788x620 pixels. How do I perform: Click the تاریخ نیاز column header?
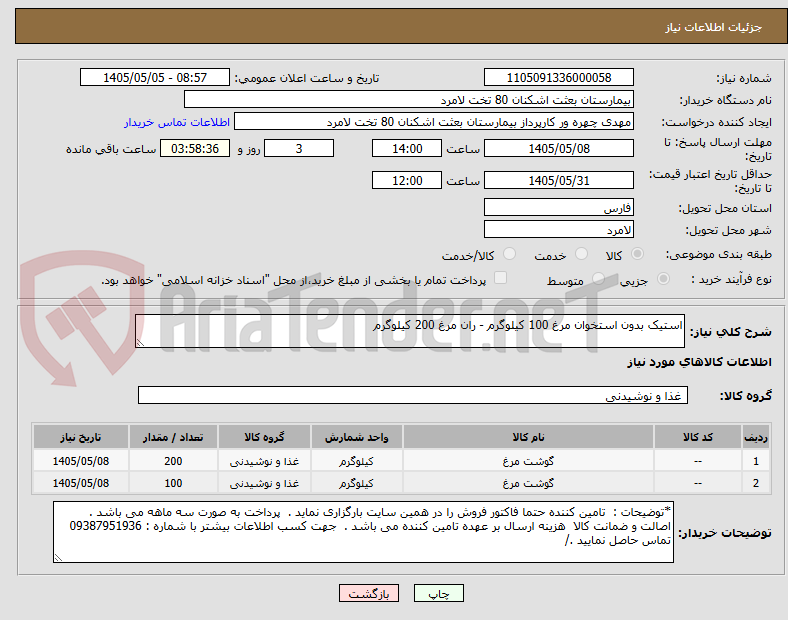pos(80,437)
